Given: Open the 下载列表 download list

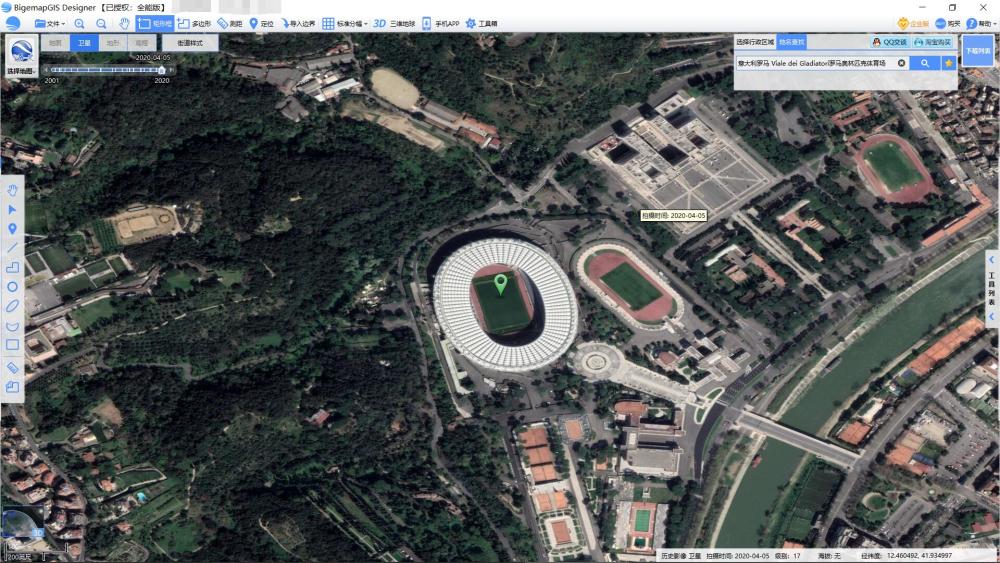Looking at the screenshot, I should pyautogui.click(x=978, y=50).
